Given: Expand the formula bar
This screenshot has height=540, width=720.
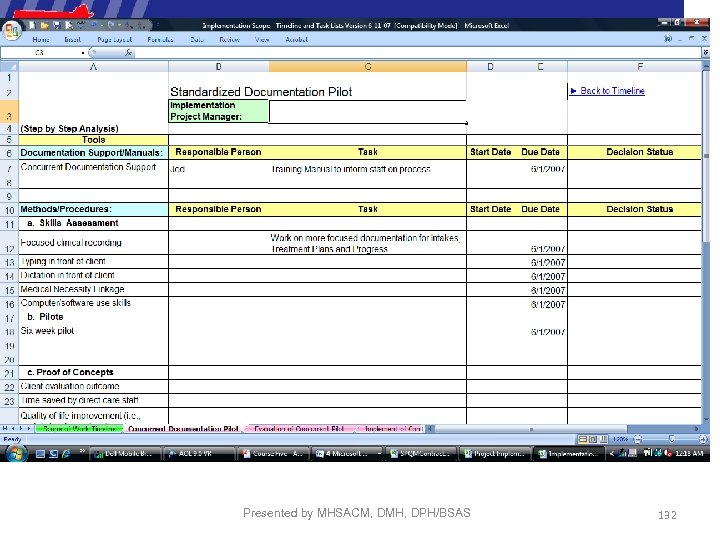Looking at the screenshot, I should coord(705,53).
